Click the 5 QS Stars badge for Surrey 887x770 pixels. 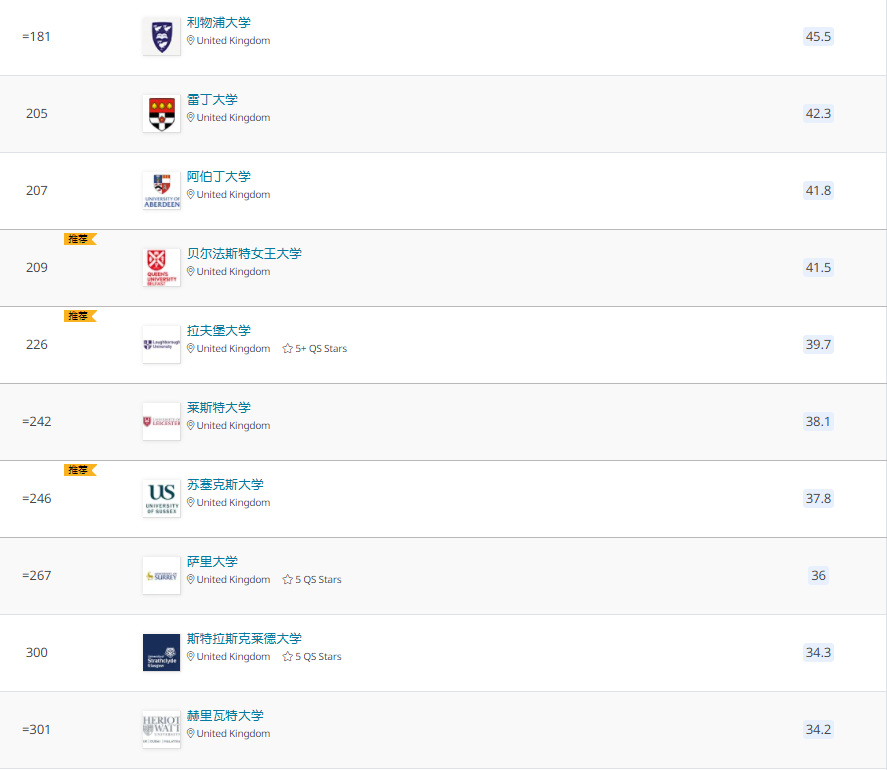pyautogui.click(x=312, y=579)
